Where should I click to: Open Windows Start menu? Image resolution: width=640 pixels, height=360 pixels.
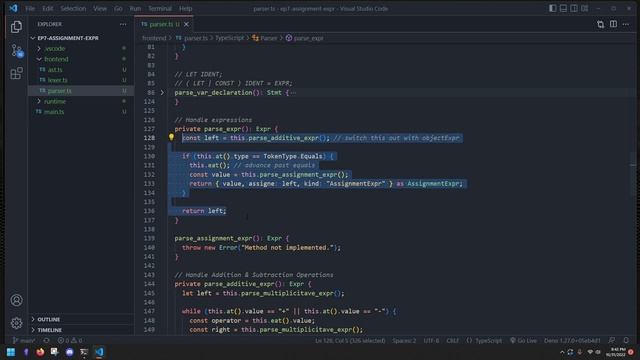tap(11, 352)
